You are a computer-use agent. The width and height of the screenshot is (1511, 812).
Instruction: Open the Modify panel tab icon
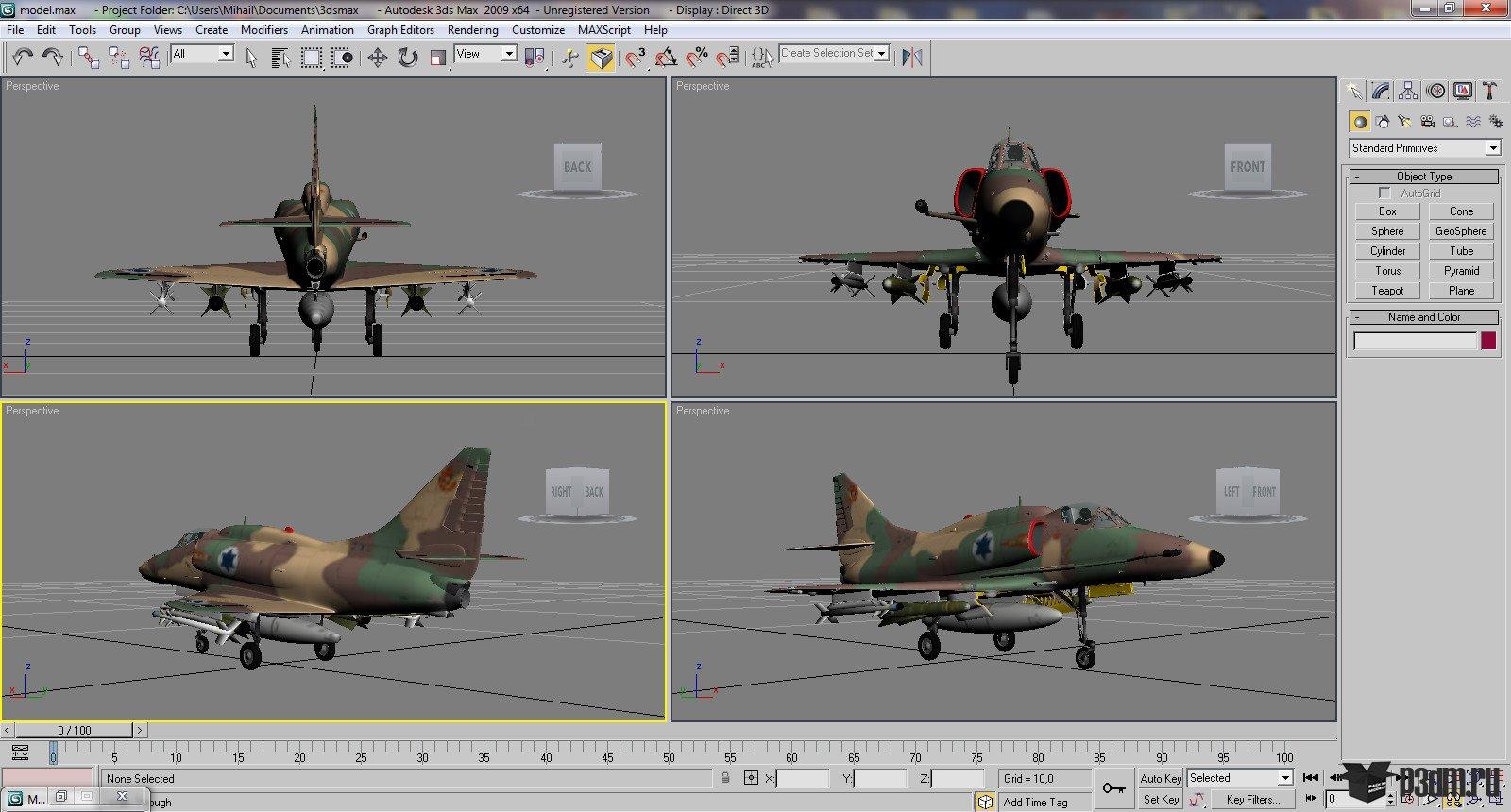tap(1381, 91)
